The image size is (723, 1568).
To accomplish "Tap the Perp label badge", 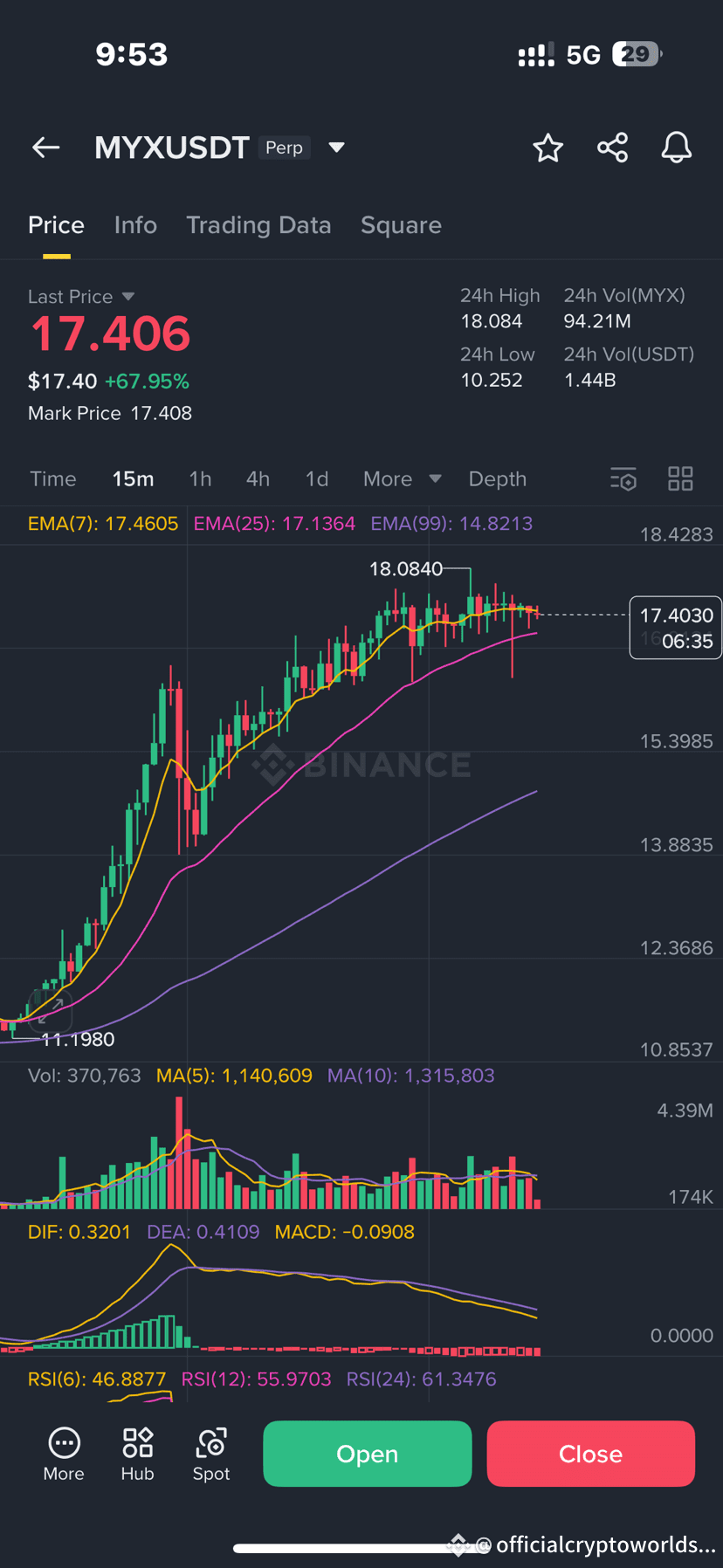I will [284, 148].
